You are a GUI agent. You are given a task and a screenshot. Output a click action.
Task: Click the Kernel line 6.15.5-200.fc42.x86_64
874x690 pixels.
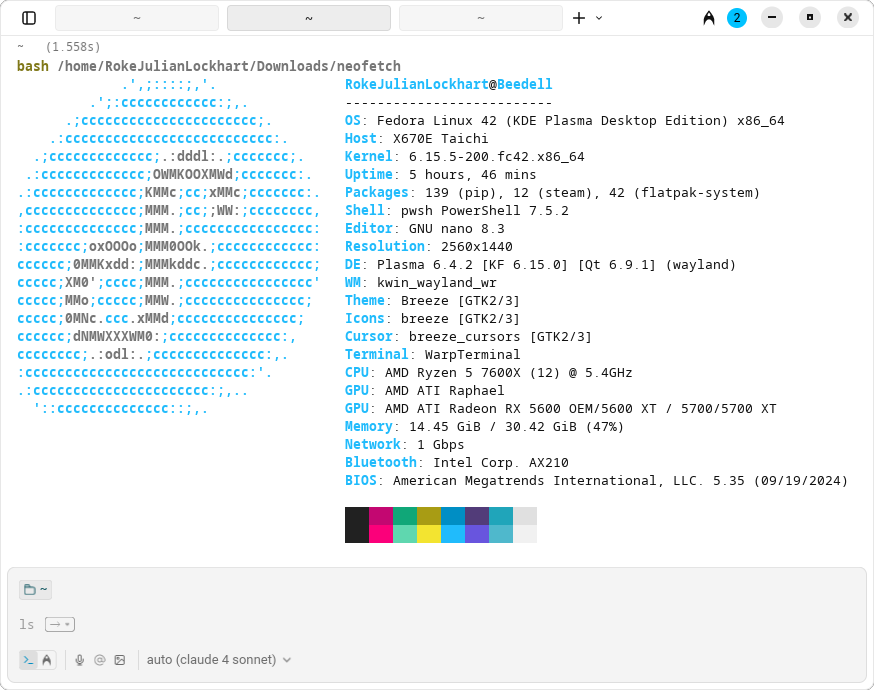464,157
